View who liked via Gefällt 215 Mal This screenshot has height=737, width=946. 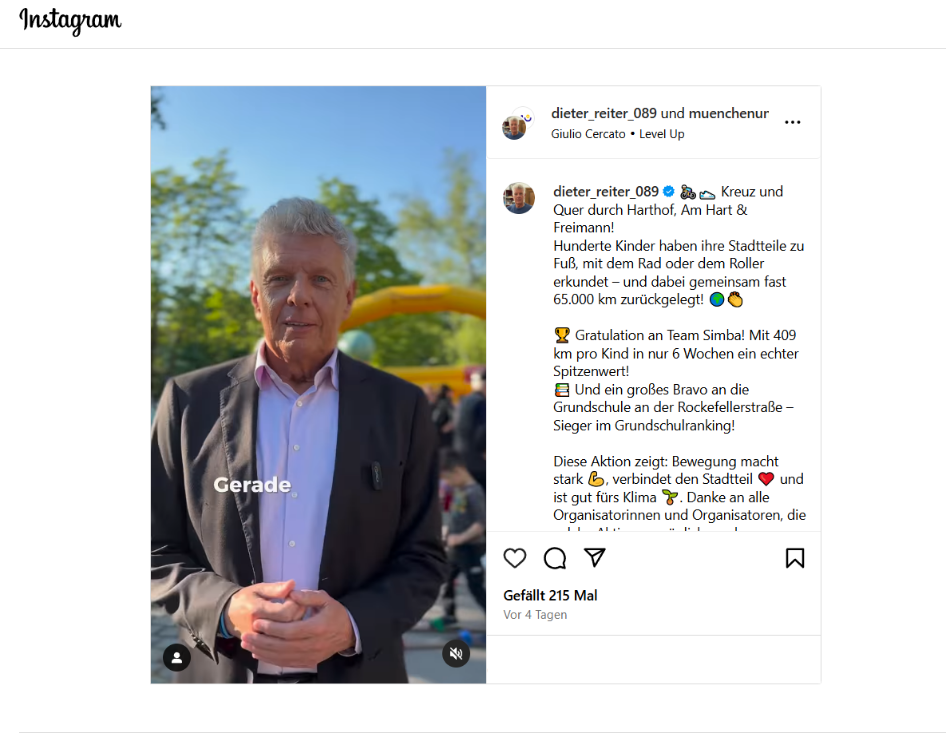[550, 595]
